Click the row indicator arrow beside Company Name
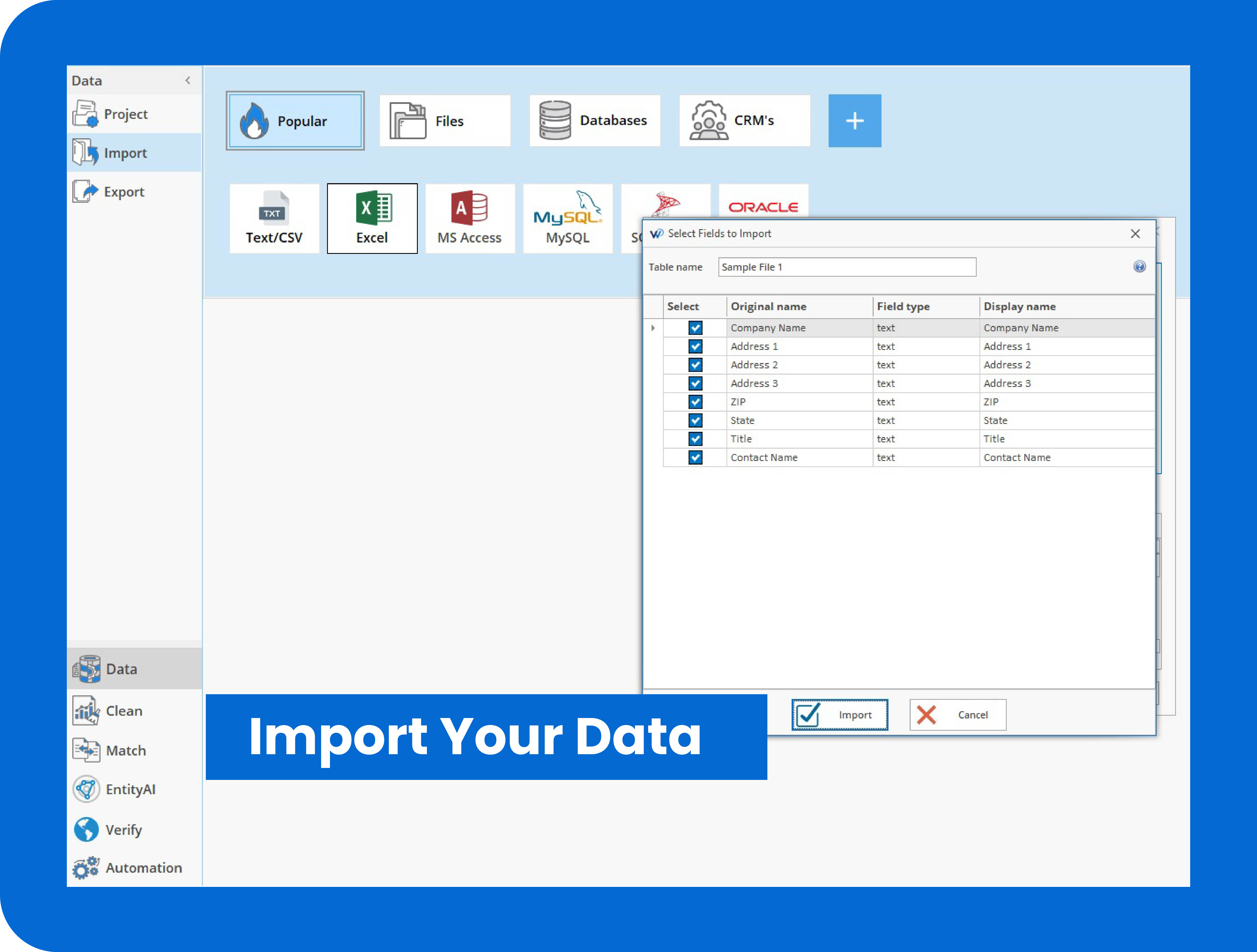Screen dimensions: 1257x952 (x=653, y=328)
